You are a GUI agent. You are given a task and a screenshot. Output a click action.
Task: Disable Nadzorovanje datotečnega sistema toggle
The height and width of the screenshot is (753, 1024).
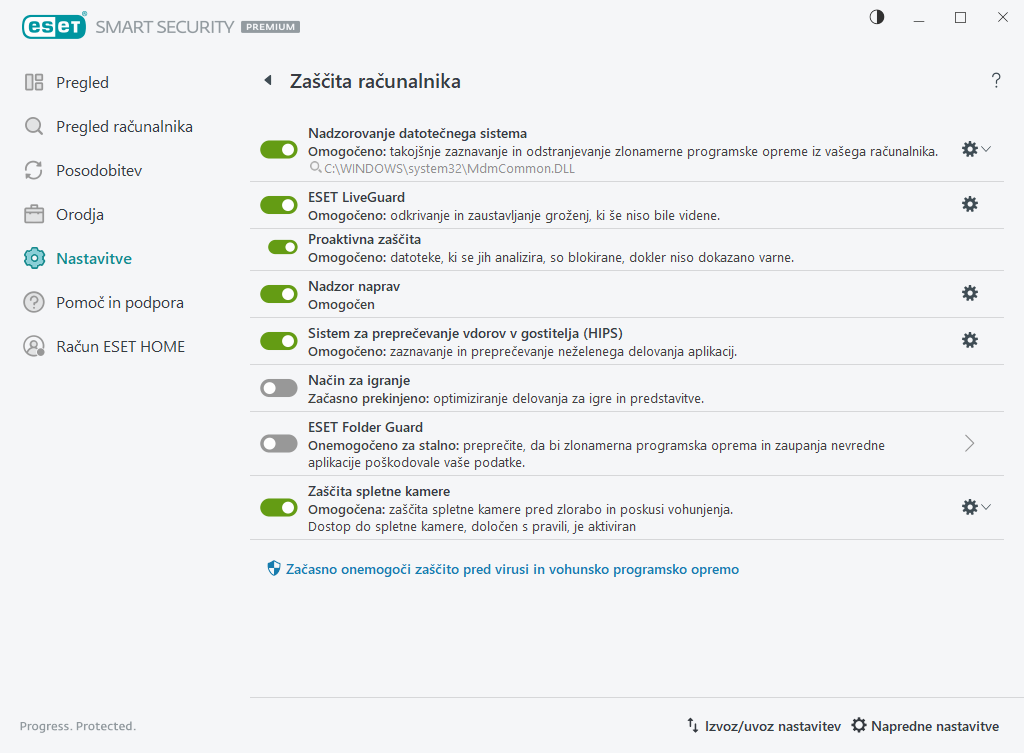click(278, 149)
